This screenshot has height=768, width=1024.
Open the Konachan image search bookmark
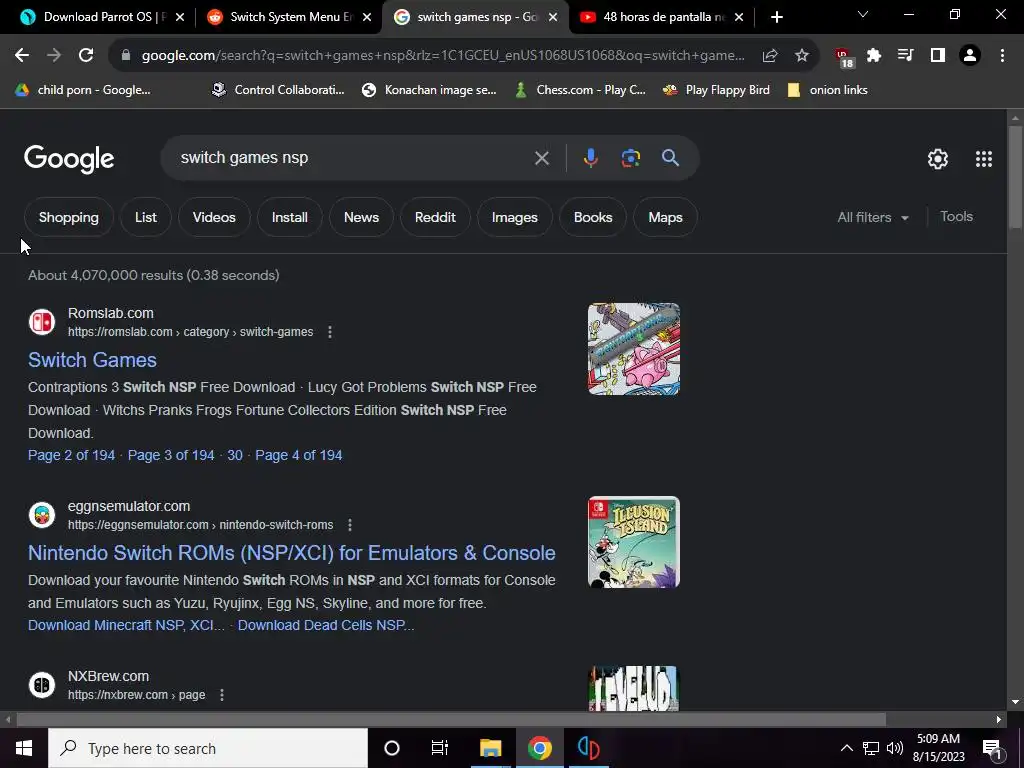tap(430, 90)
